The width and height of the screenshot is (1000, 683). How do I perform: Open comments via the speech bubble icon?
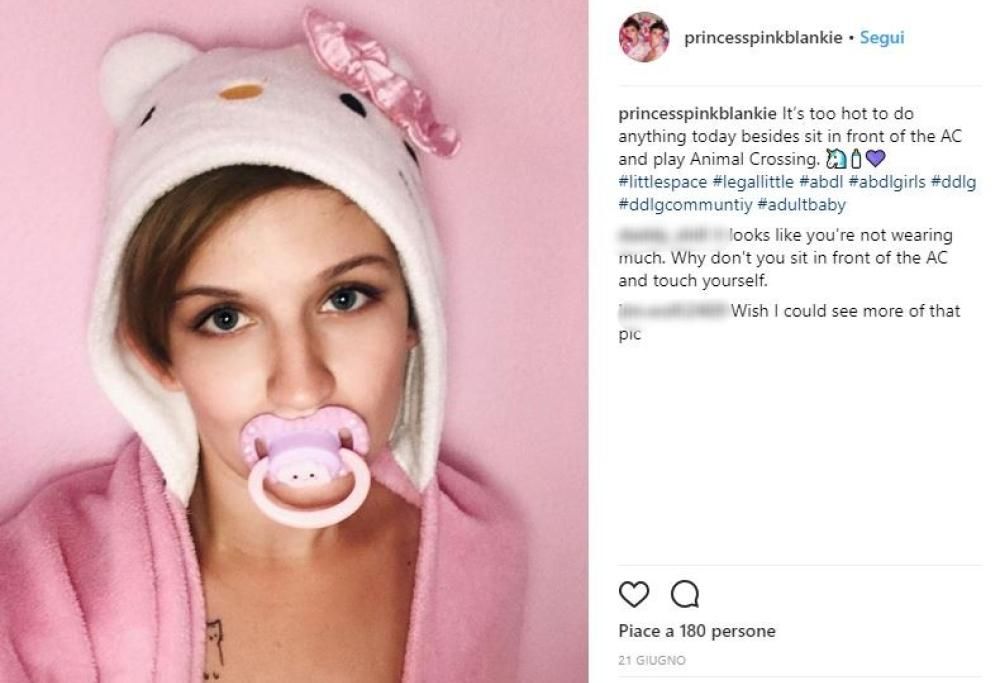tap(686, 593)
